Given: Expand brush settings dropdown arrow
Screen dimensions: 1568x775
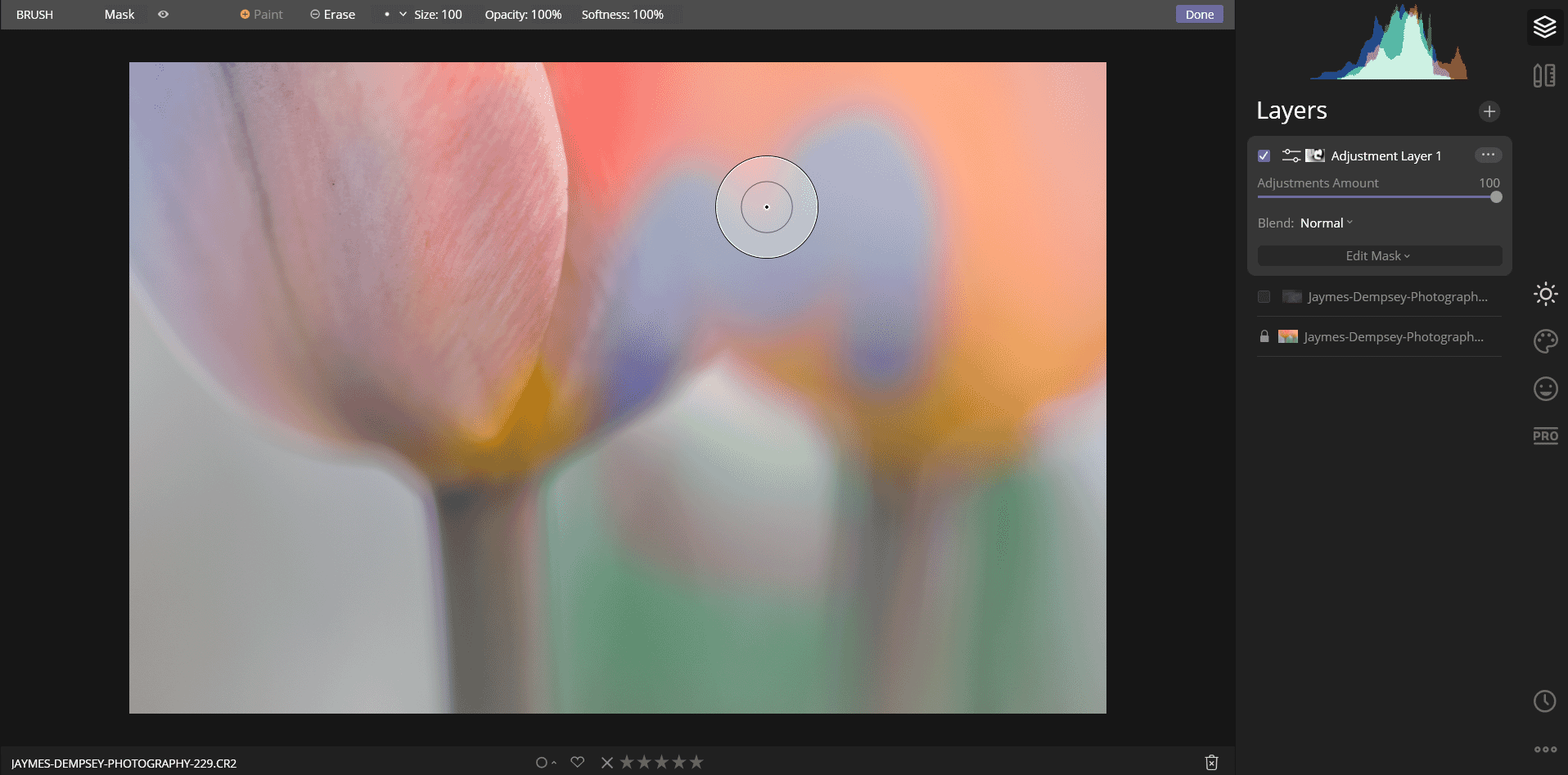Looking at the screenshot, I should (403, 14).
